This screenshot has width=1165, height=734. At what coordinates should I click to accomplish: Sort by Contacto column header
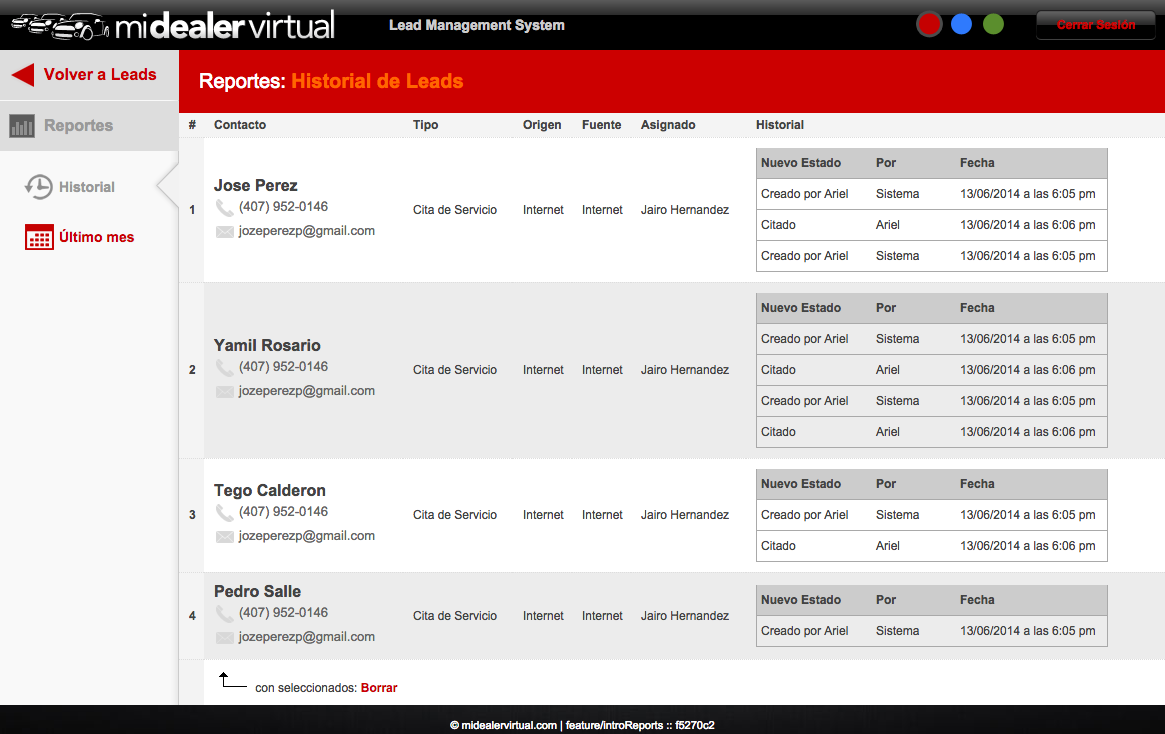[240, 125]
